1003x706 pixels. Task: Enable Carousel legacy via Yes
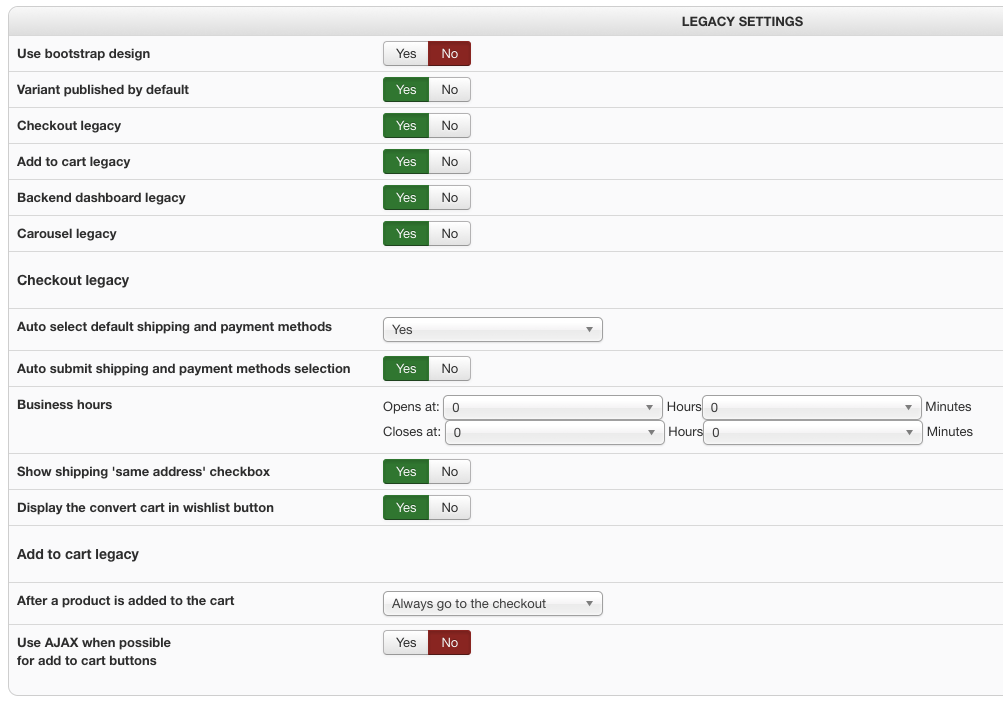click(x=406, y=233)
